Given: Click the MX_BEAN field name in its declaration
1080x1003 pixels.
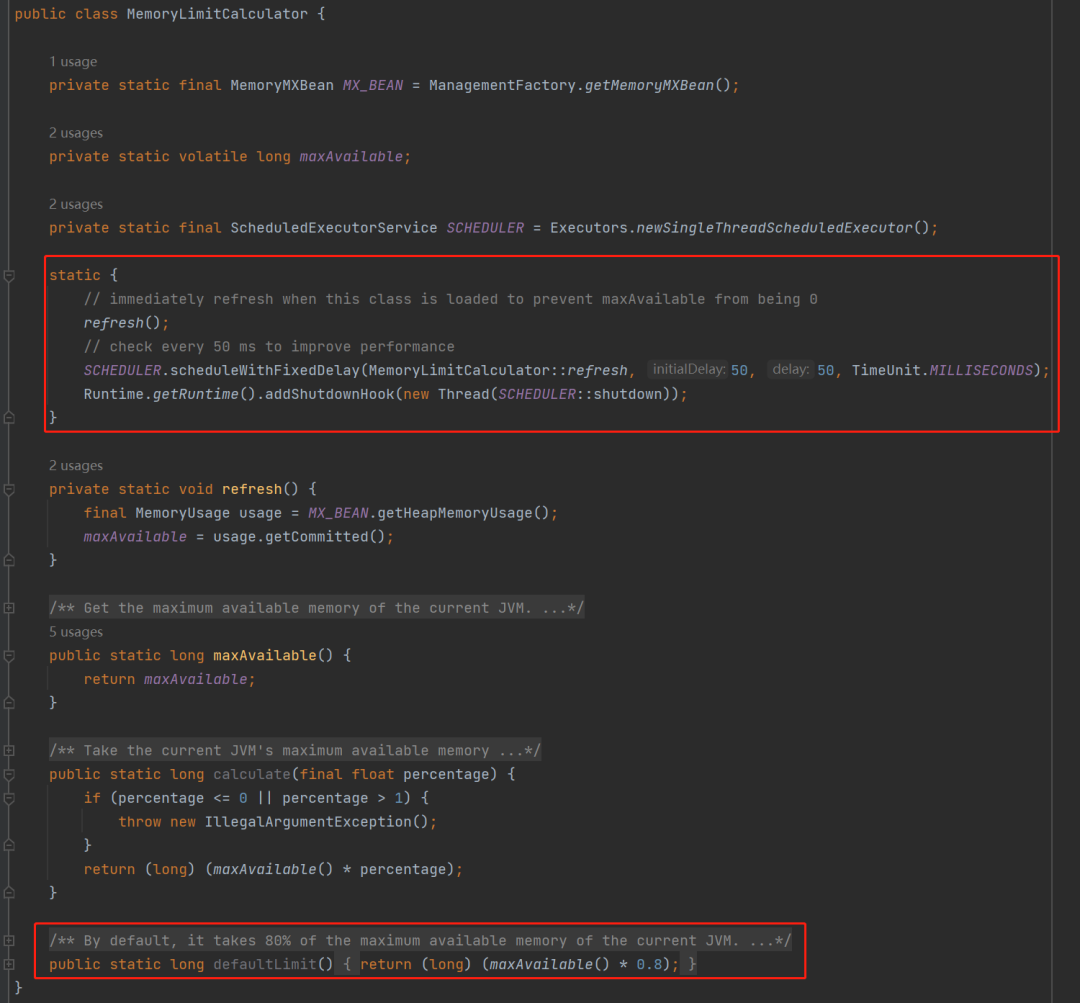Looking at the screenshot, I should pyautogui.click(x=373, y=85).
